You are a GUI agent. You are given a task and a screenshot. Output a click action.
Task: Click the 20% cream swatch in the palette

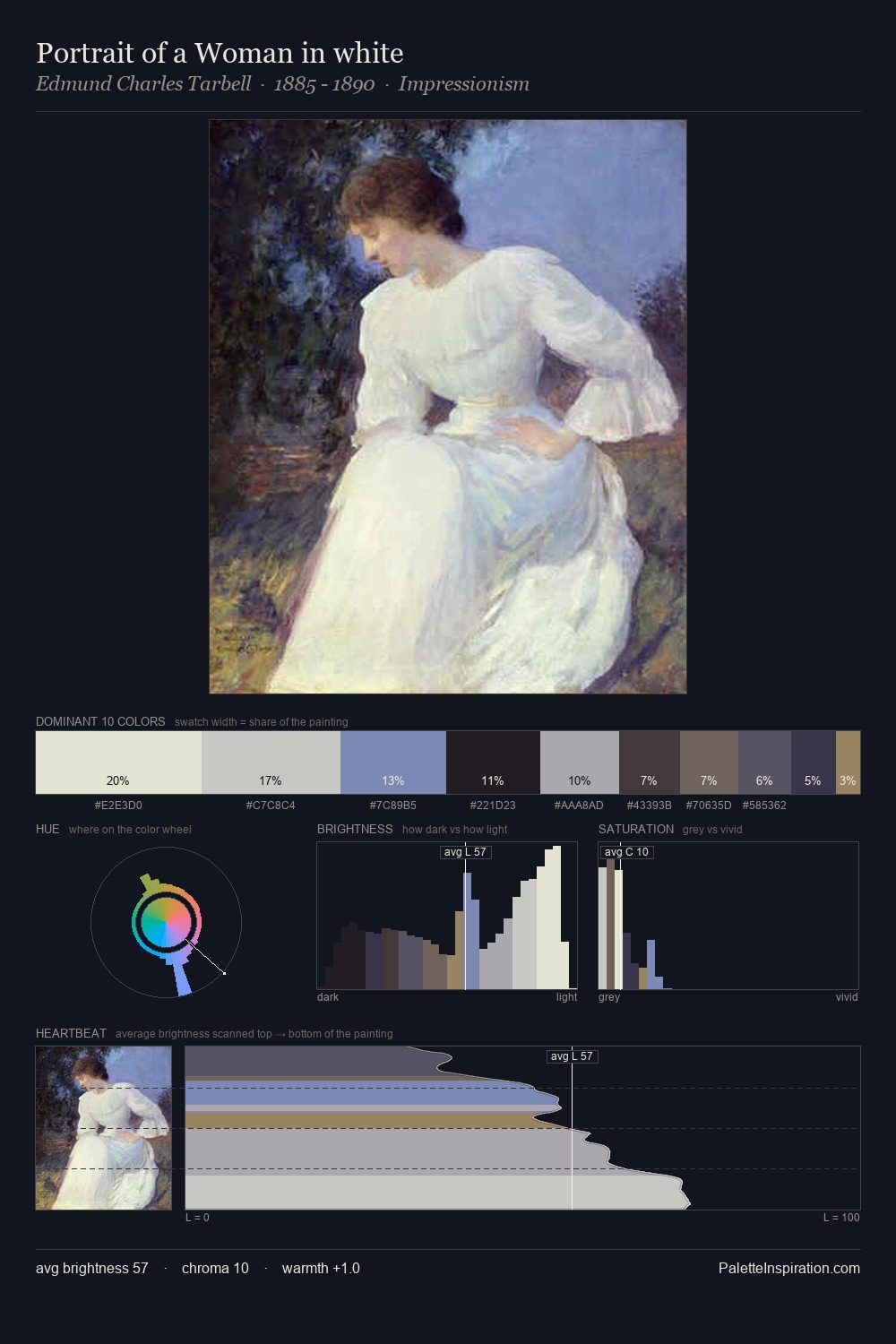(118, 762)
